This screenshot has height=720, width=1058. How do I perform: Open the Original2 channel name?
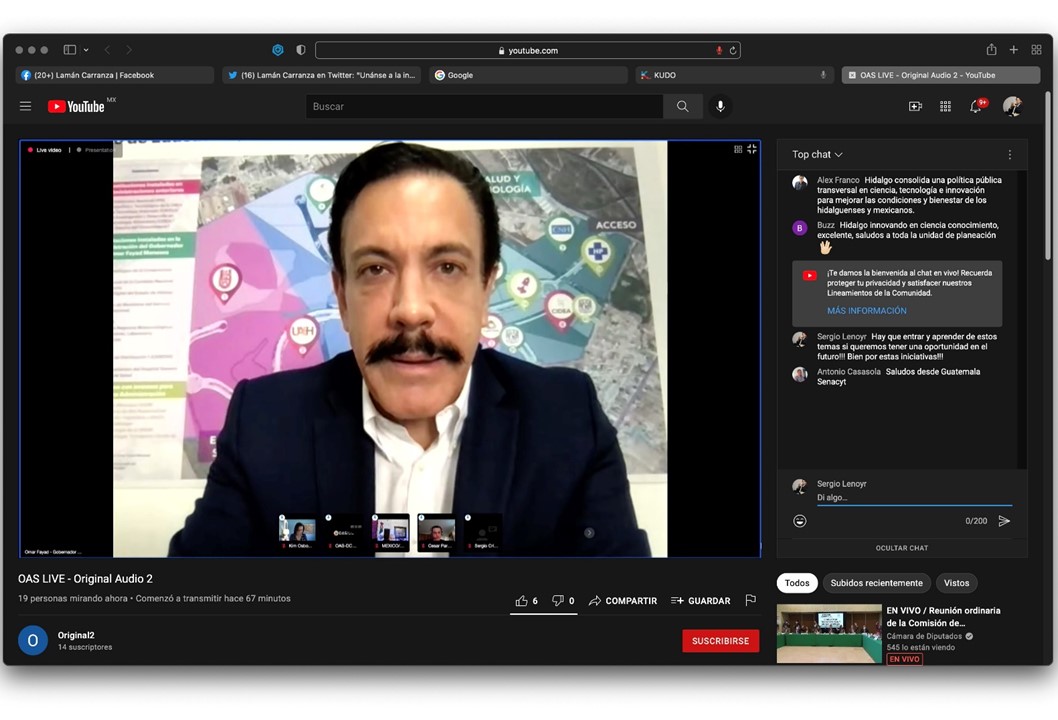pos(76,635)
